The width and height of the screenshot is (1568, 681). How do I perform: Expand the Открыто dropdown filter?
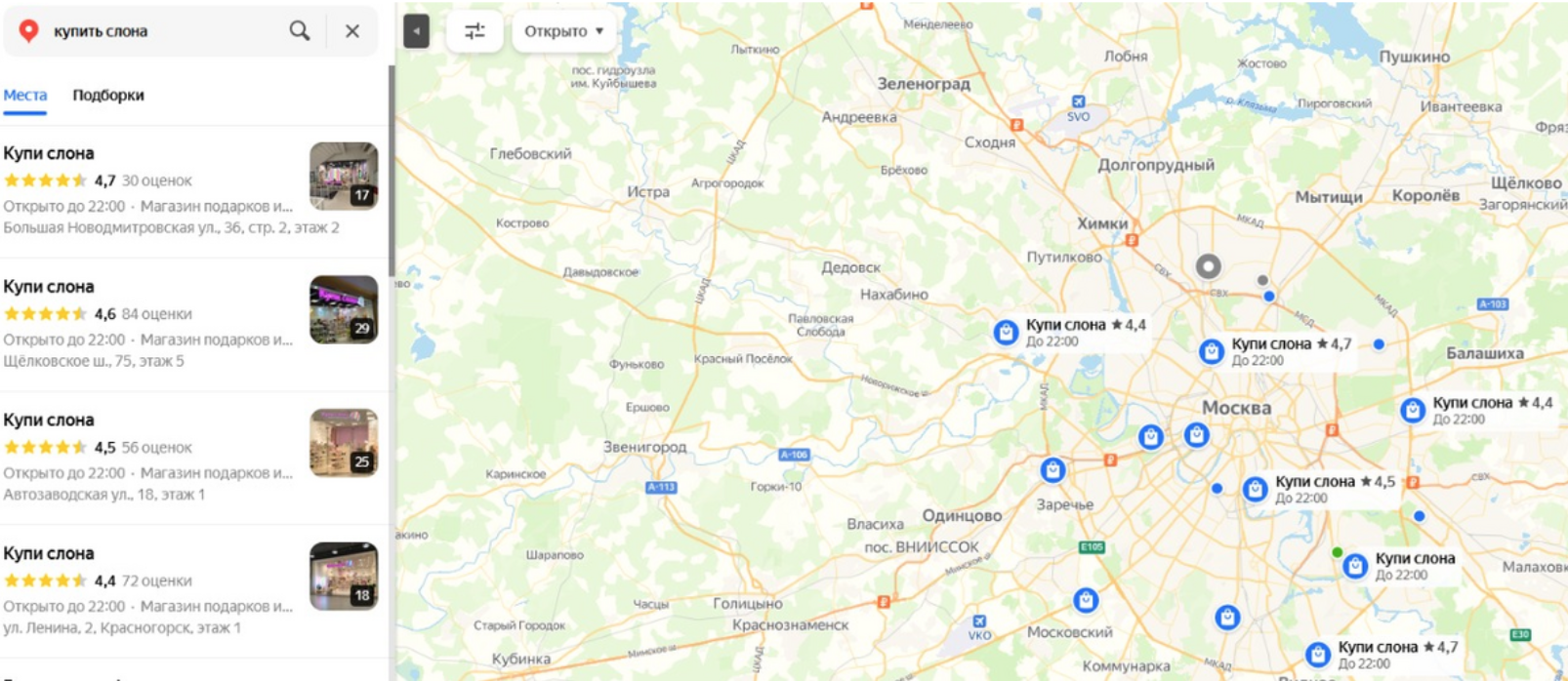[x=564, y=31]
